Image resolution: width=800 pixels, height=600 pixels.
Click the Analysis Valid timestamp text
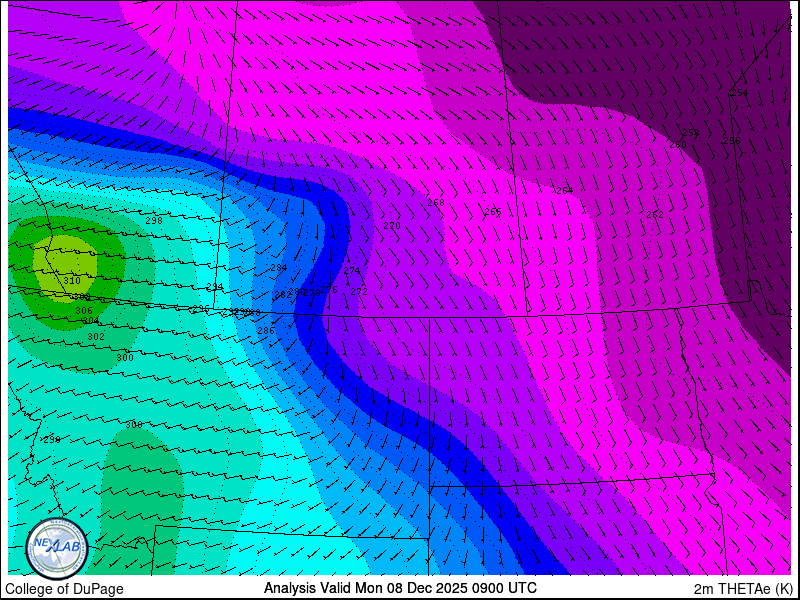[400, 588]
